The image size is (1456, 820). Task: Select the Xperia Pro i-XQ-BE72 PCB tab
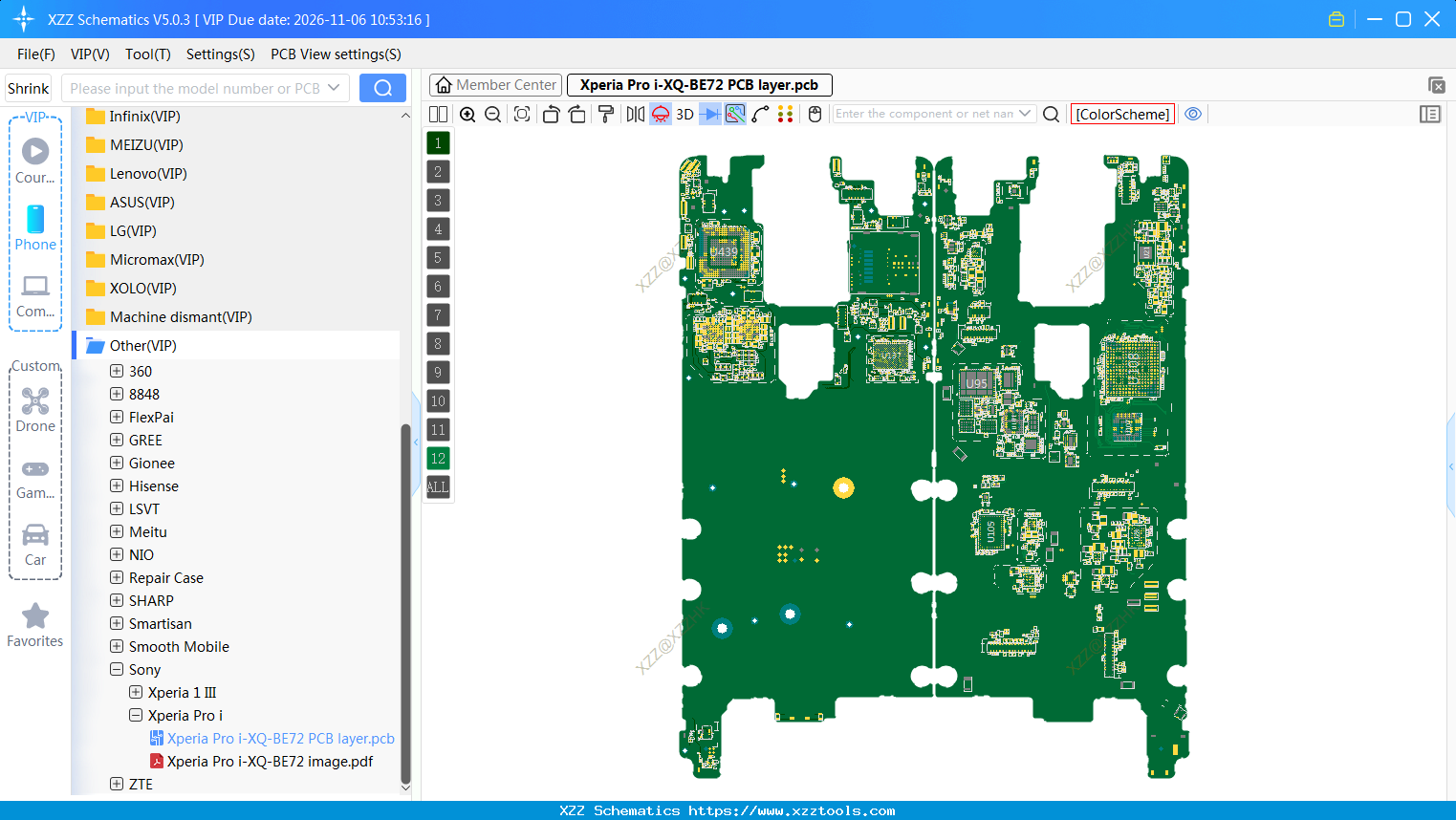coord(699,85)
